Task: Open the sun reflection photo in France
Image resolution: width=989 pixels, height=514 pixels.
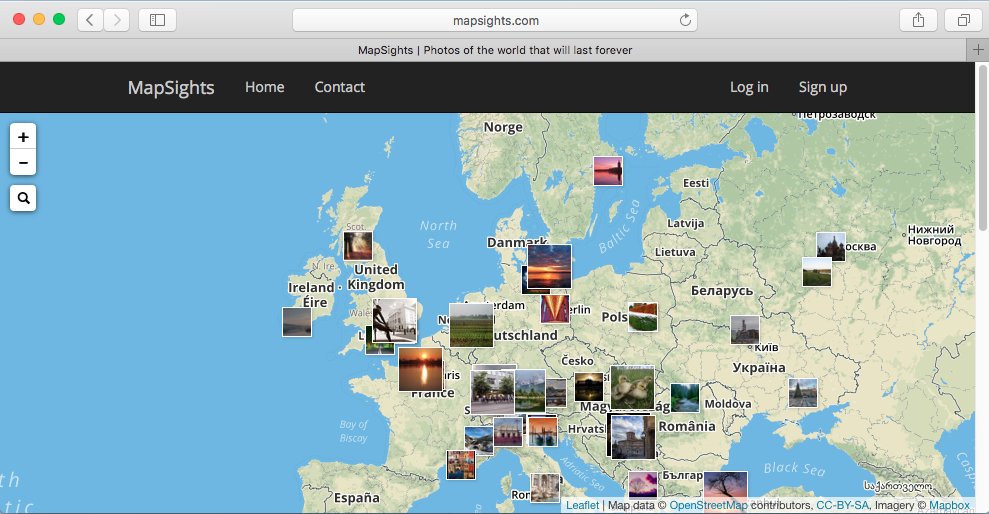Action: click(421, 370)
